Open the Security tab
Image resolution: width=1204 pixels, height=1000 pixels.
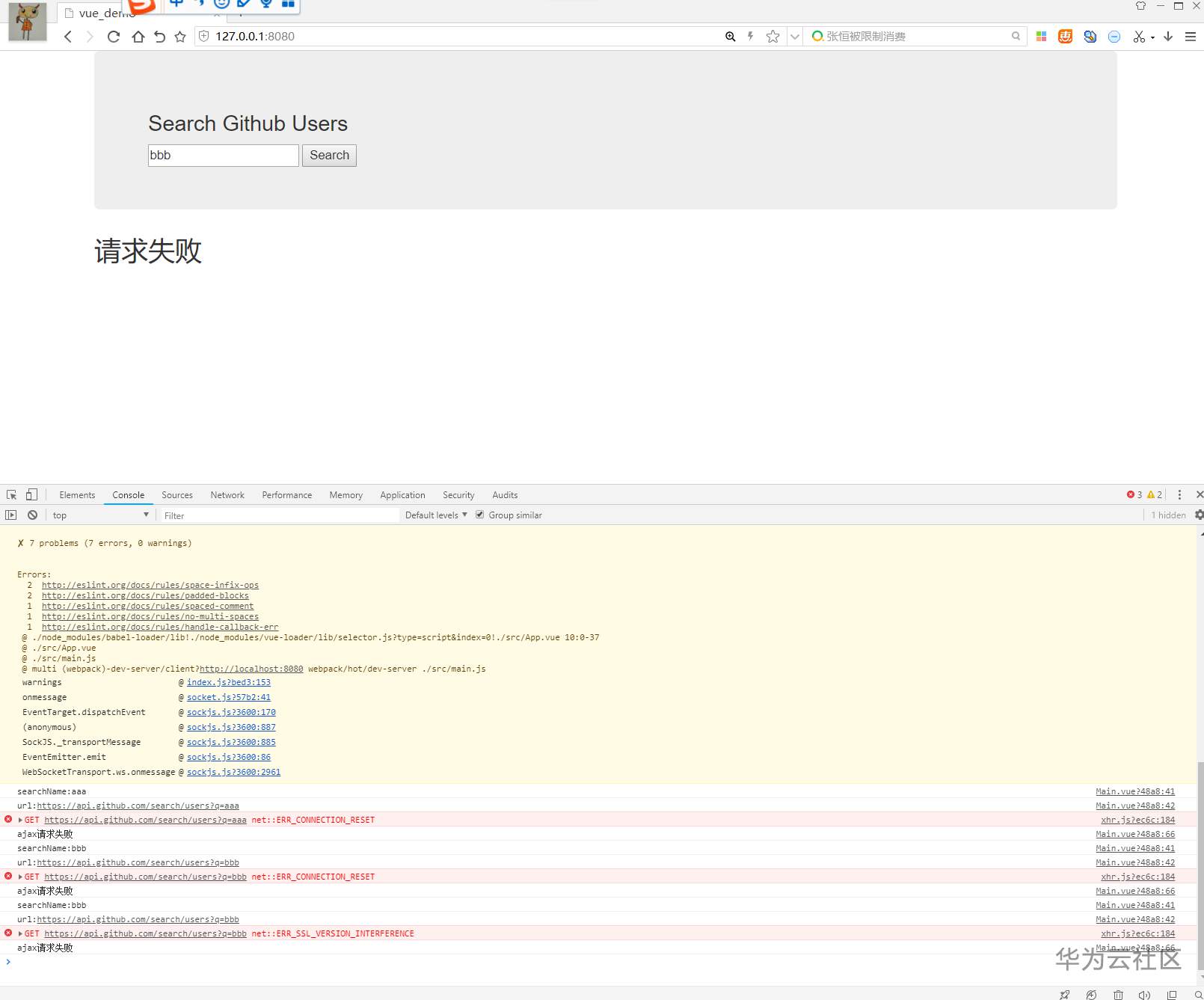tap(458, 495)
